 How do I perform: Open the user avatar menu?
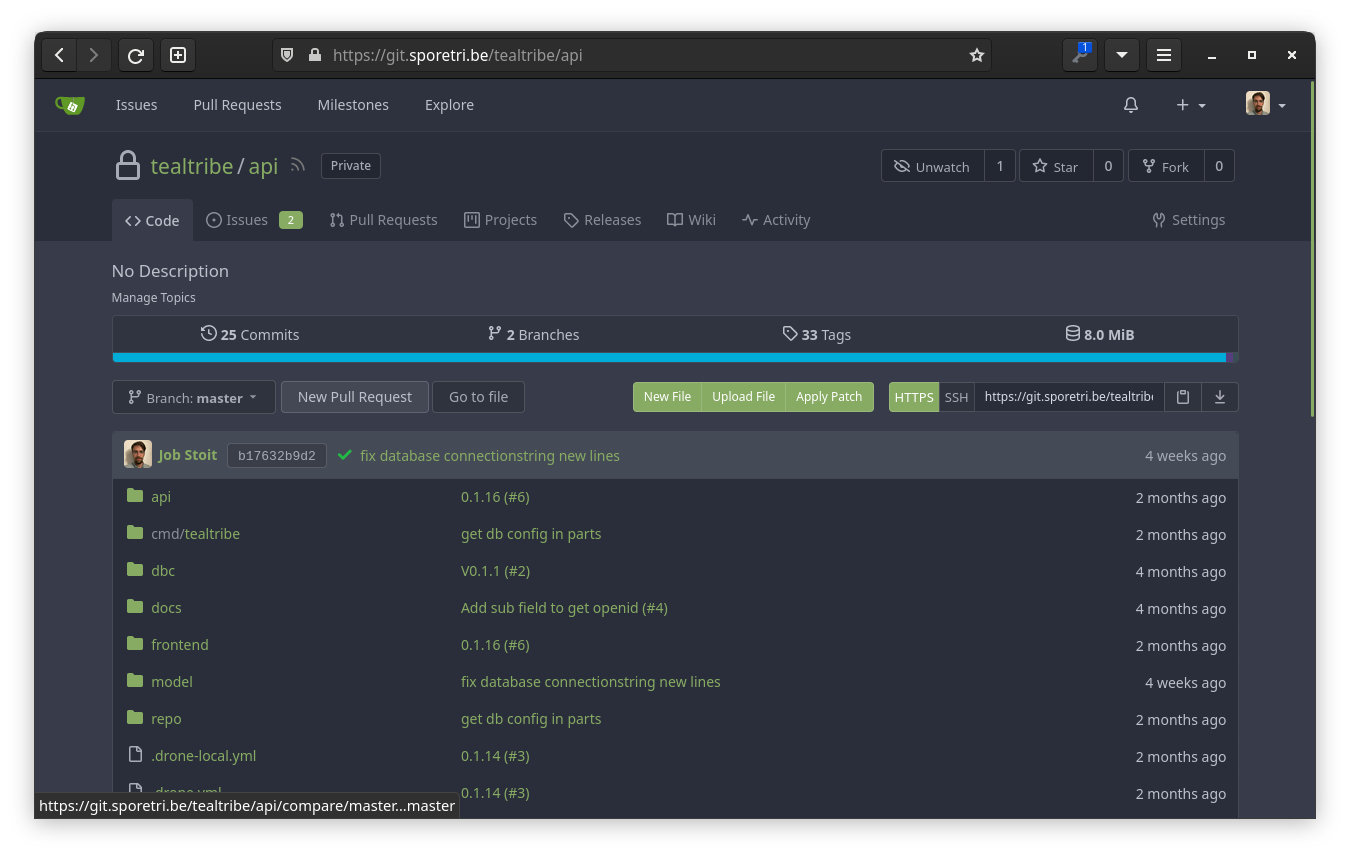1265,105
